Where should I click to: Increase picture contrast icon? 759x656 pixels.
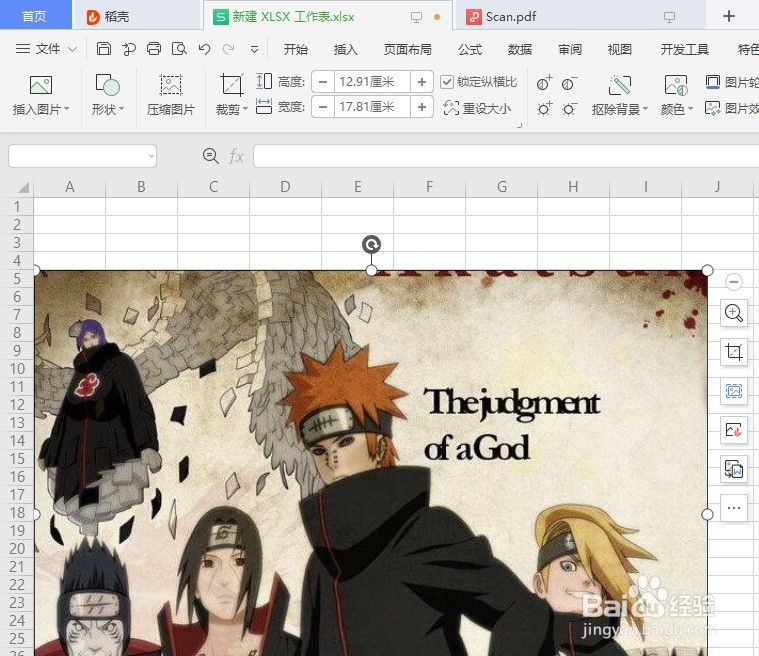[x=544, y=83]
